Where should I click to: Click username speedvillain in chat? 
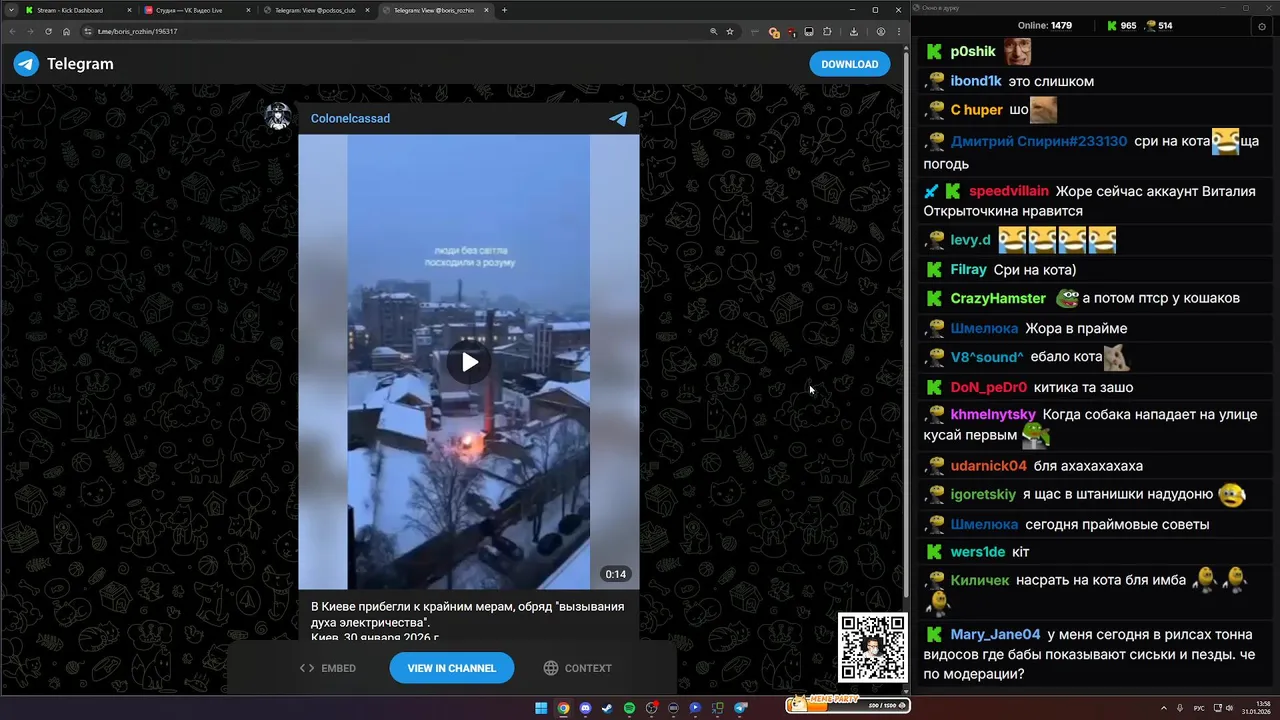[1009, 191]
